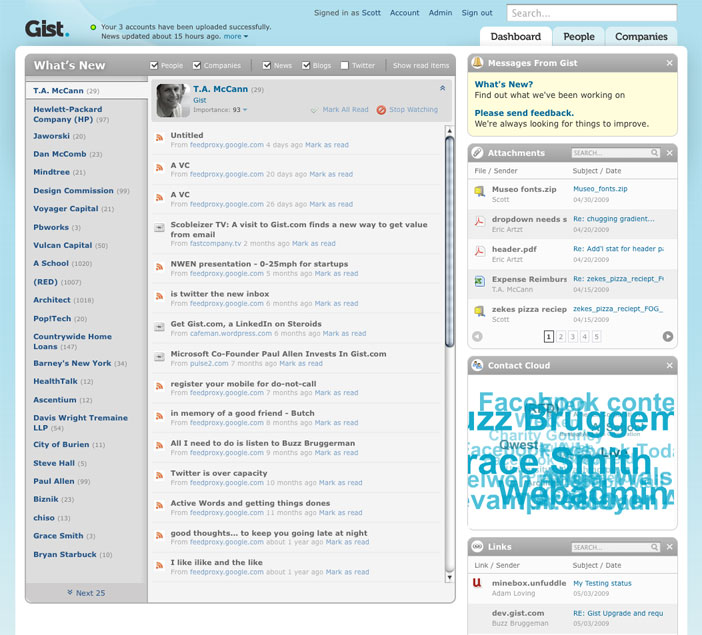This screenshot has width=702, height=635.
Task: Click the unfuddle icon for minebox.unfuddle
Action: (x=477, y=583)
